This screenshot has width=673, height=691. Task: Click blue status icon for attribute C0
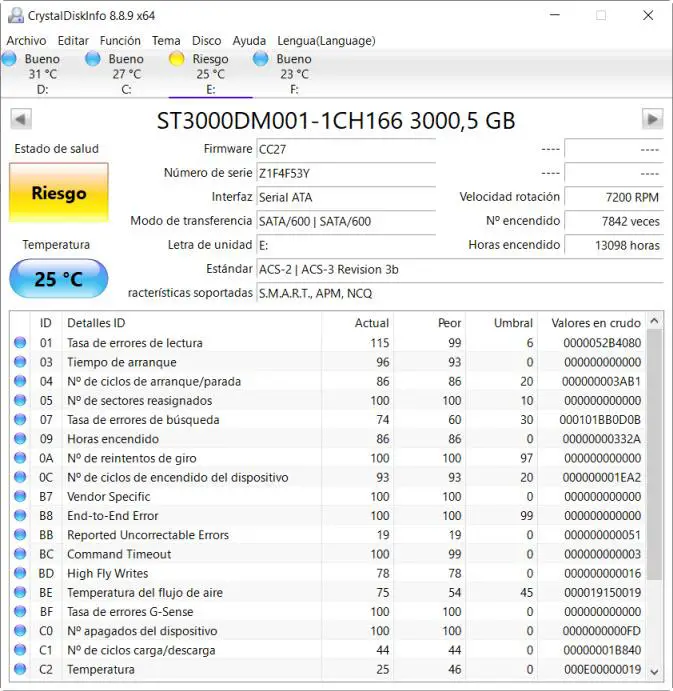pyautogui.click(x=20, y=631)
